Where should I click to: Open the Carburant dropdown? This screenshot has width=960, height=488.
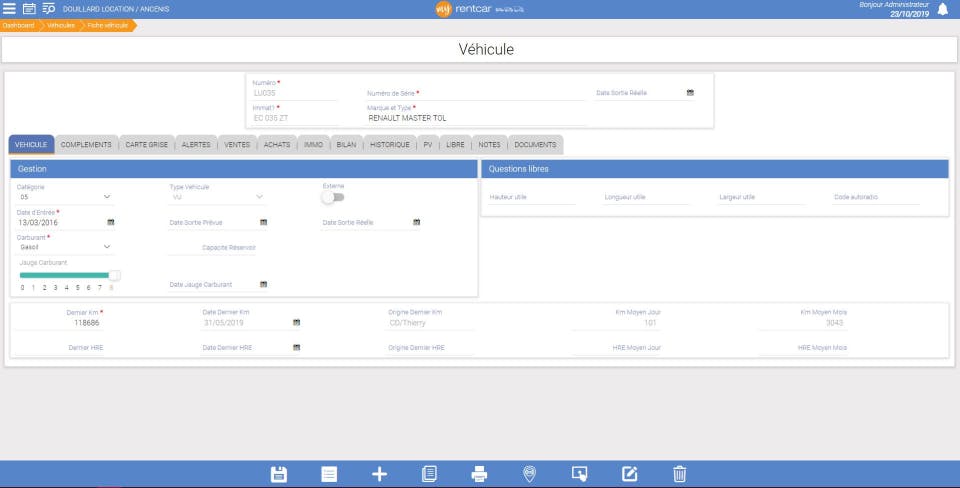(64, 247)
